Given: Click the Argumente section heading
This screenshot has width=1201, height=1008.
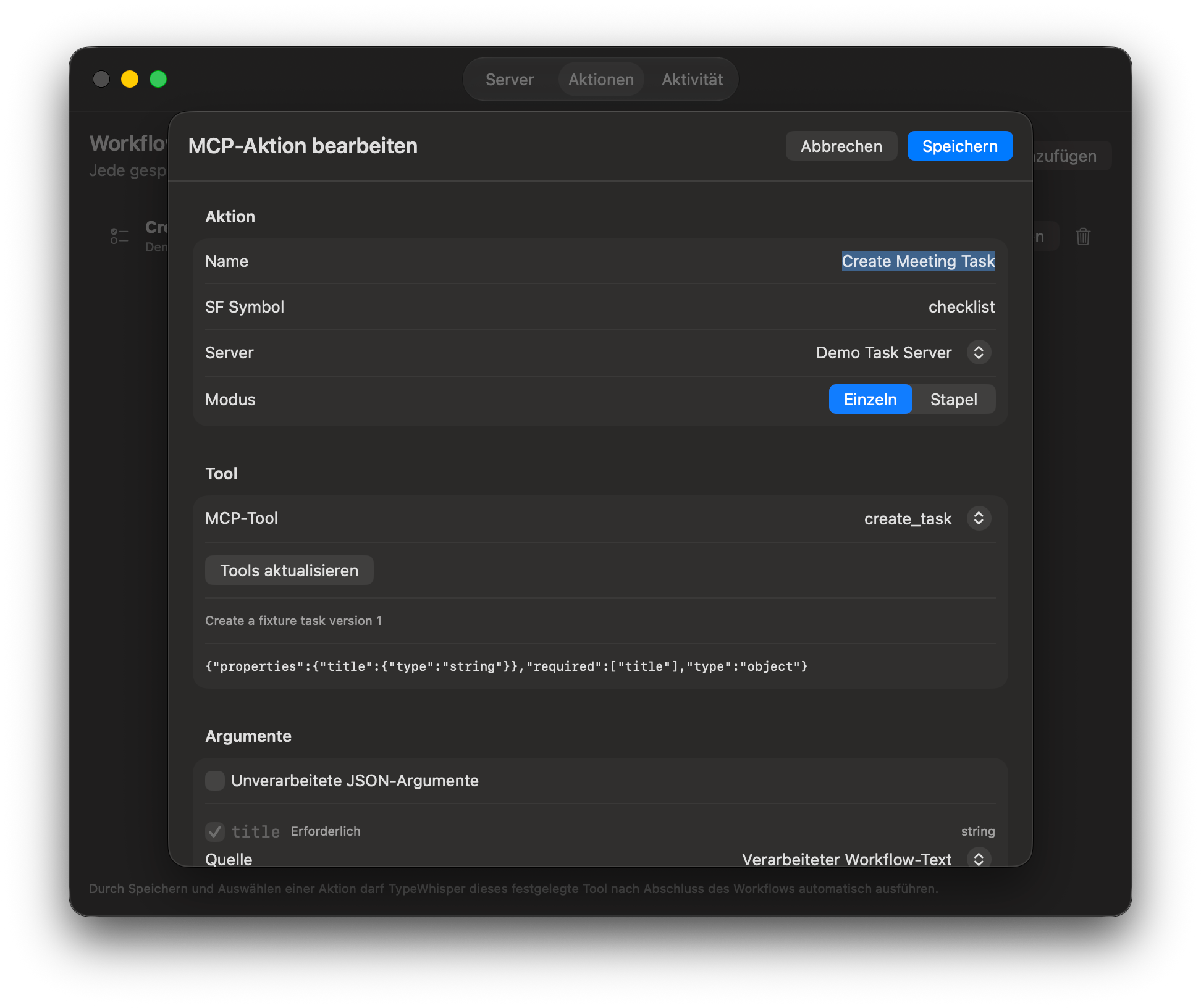Looking at the screenshot, I should (248, 736).
